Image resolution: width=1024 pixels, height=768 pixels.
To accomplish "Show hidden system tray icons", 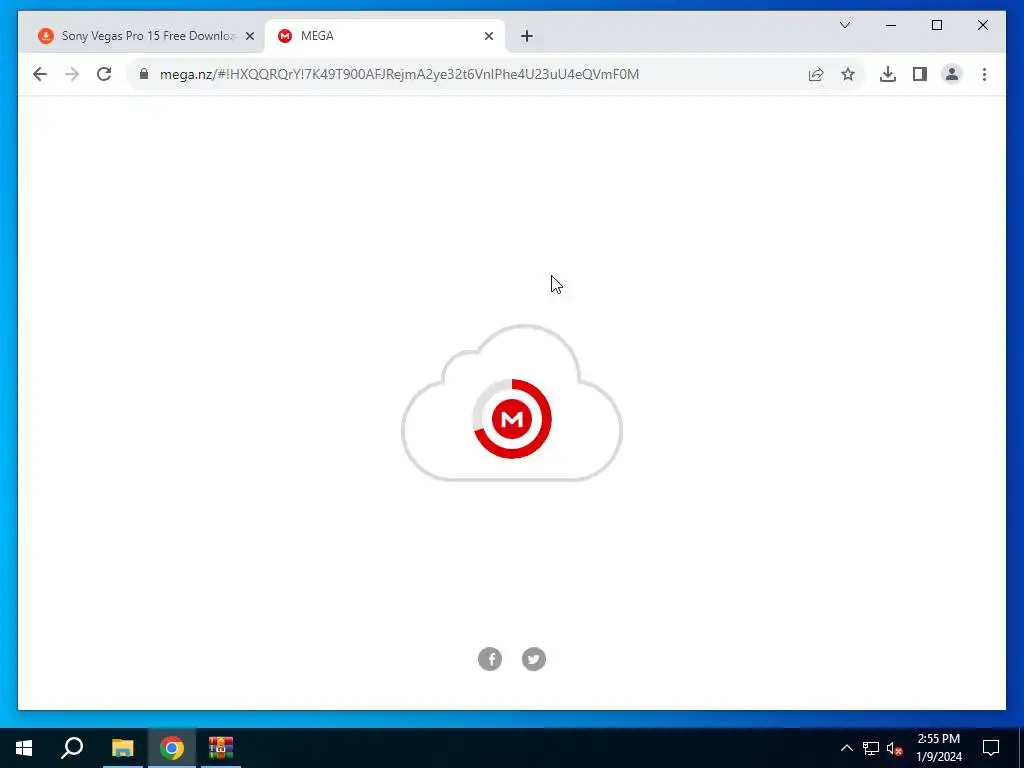I will (846, 748).
